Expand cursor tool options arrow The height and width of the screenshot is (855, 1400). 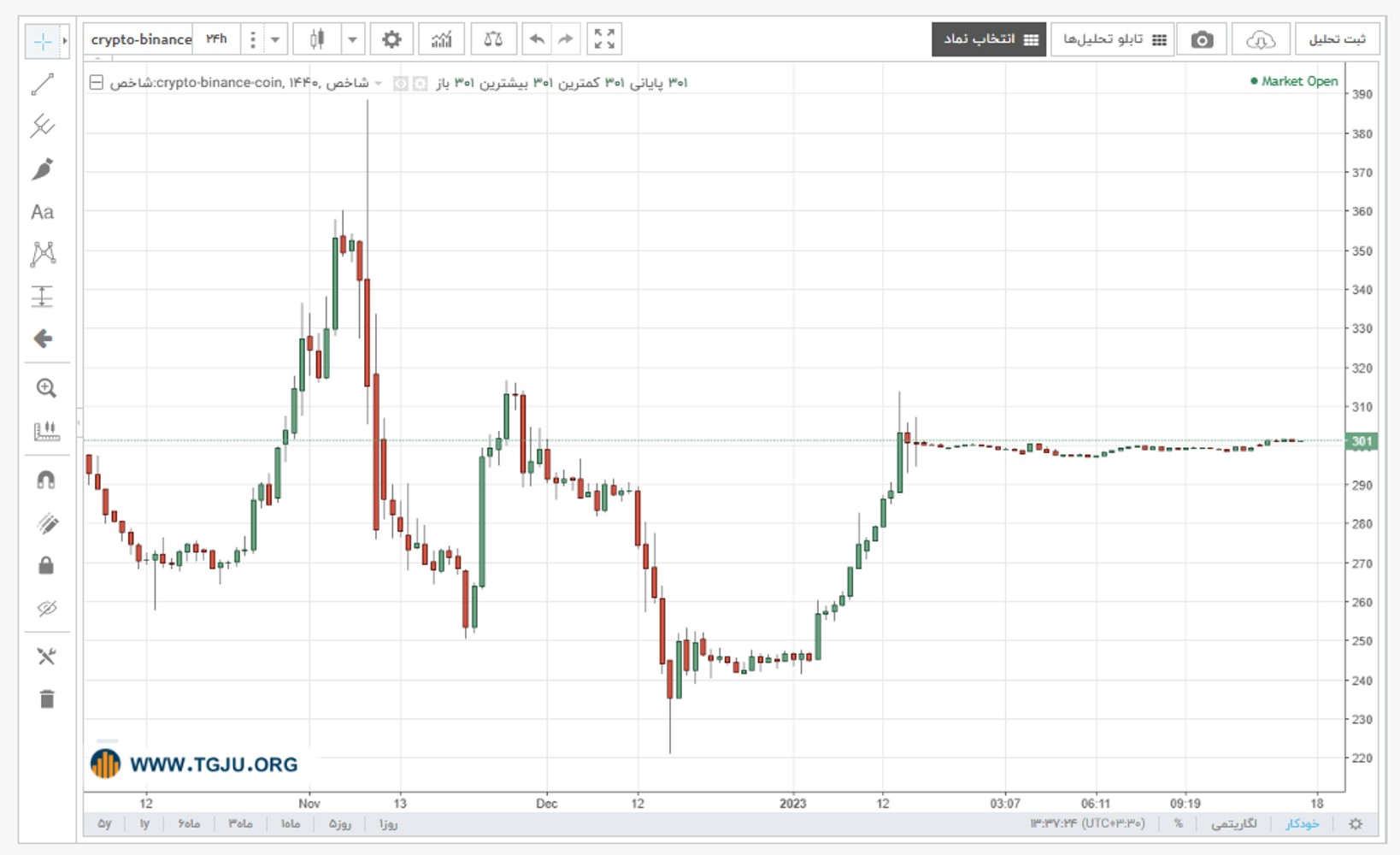64,41
